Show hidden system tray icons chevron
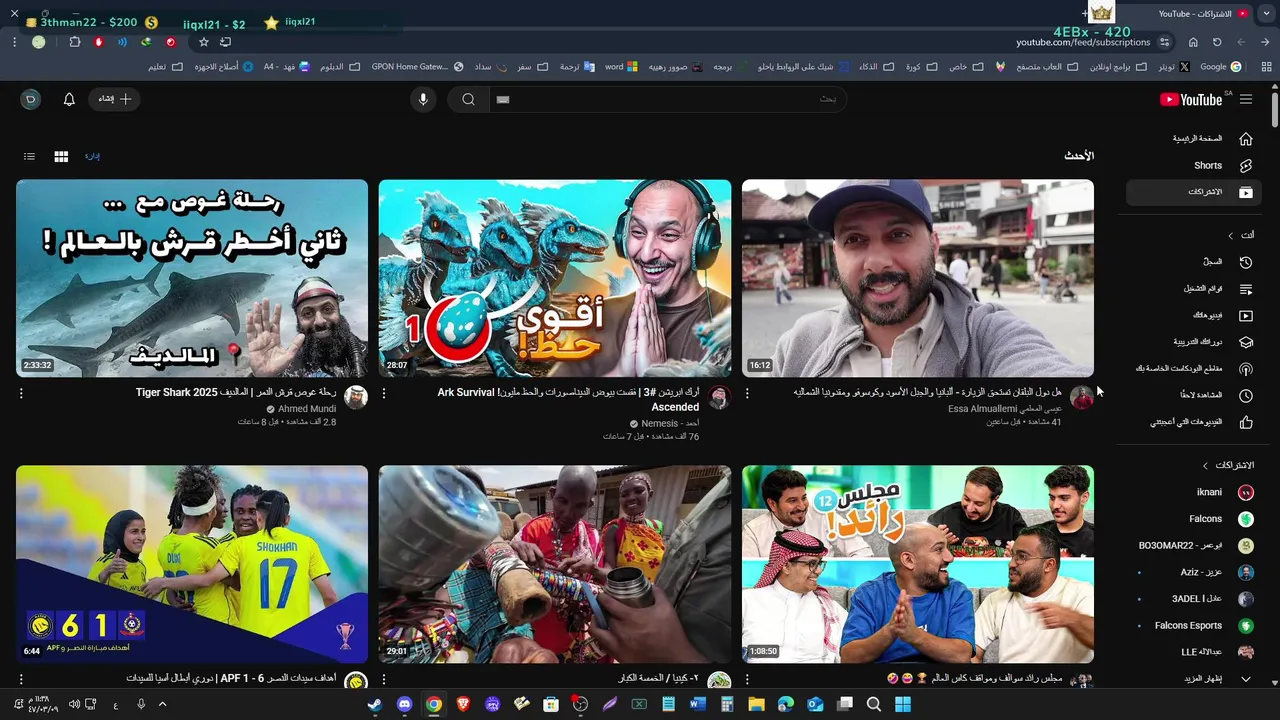The width and height of the screenshot is (1280, 720). tap(162, 704)
